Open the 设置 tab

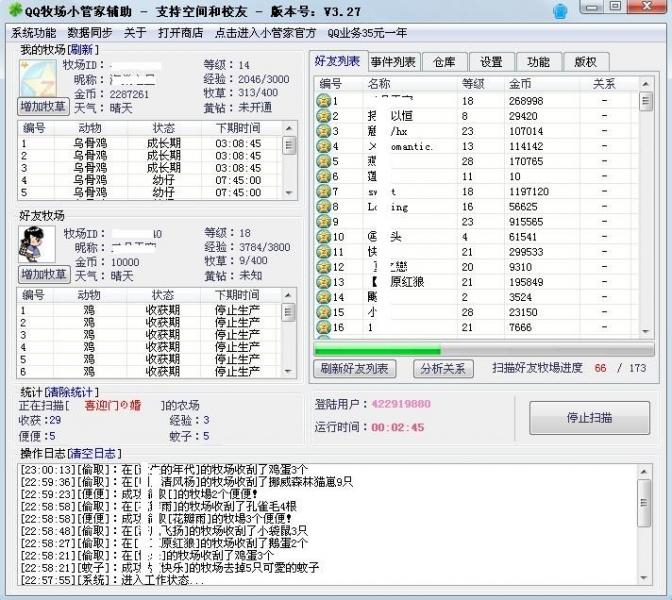click(x=491, y=62)
